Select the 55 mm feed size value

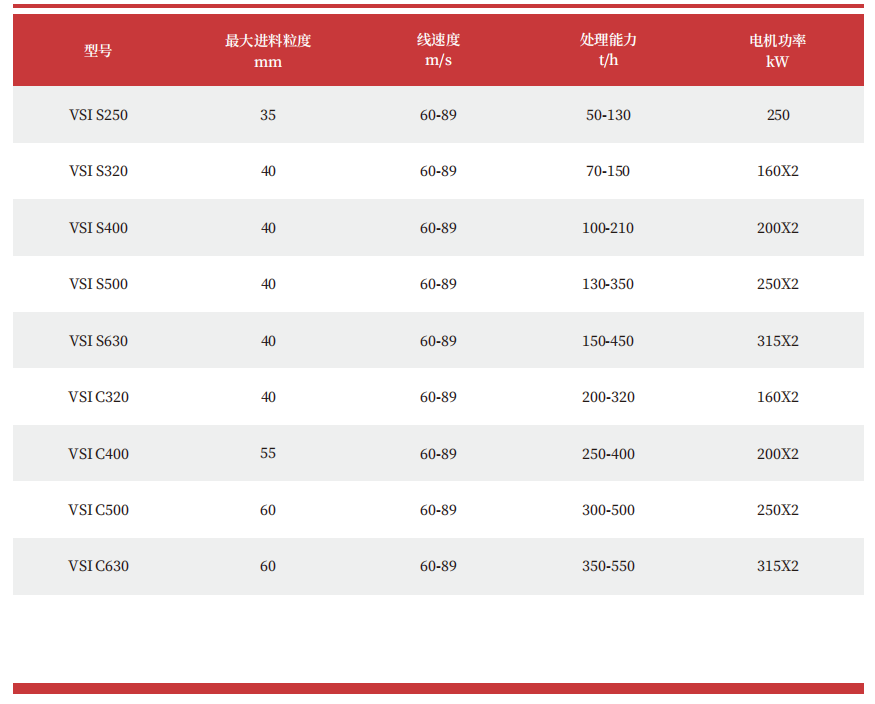(x=268, y=454)
